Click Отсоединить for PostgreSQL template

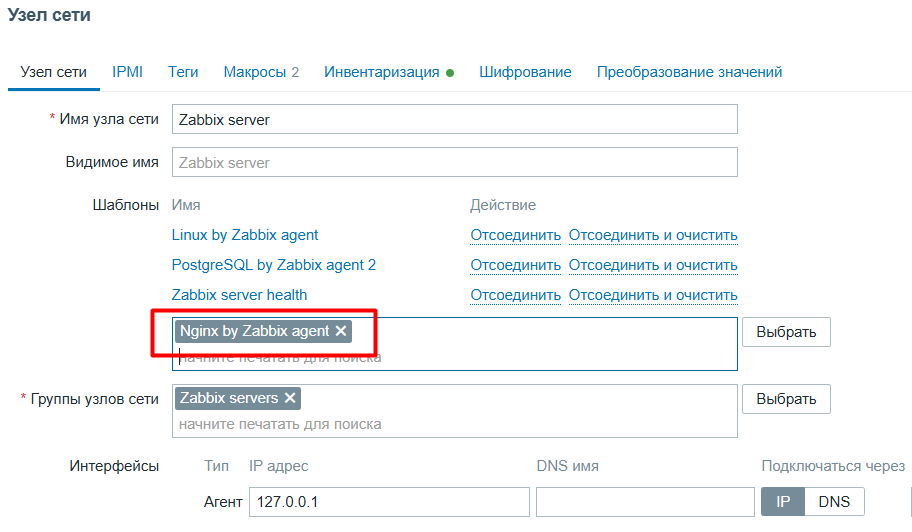515,265
